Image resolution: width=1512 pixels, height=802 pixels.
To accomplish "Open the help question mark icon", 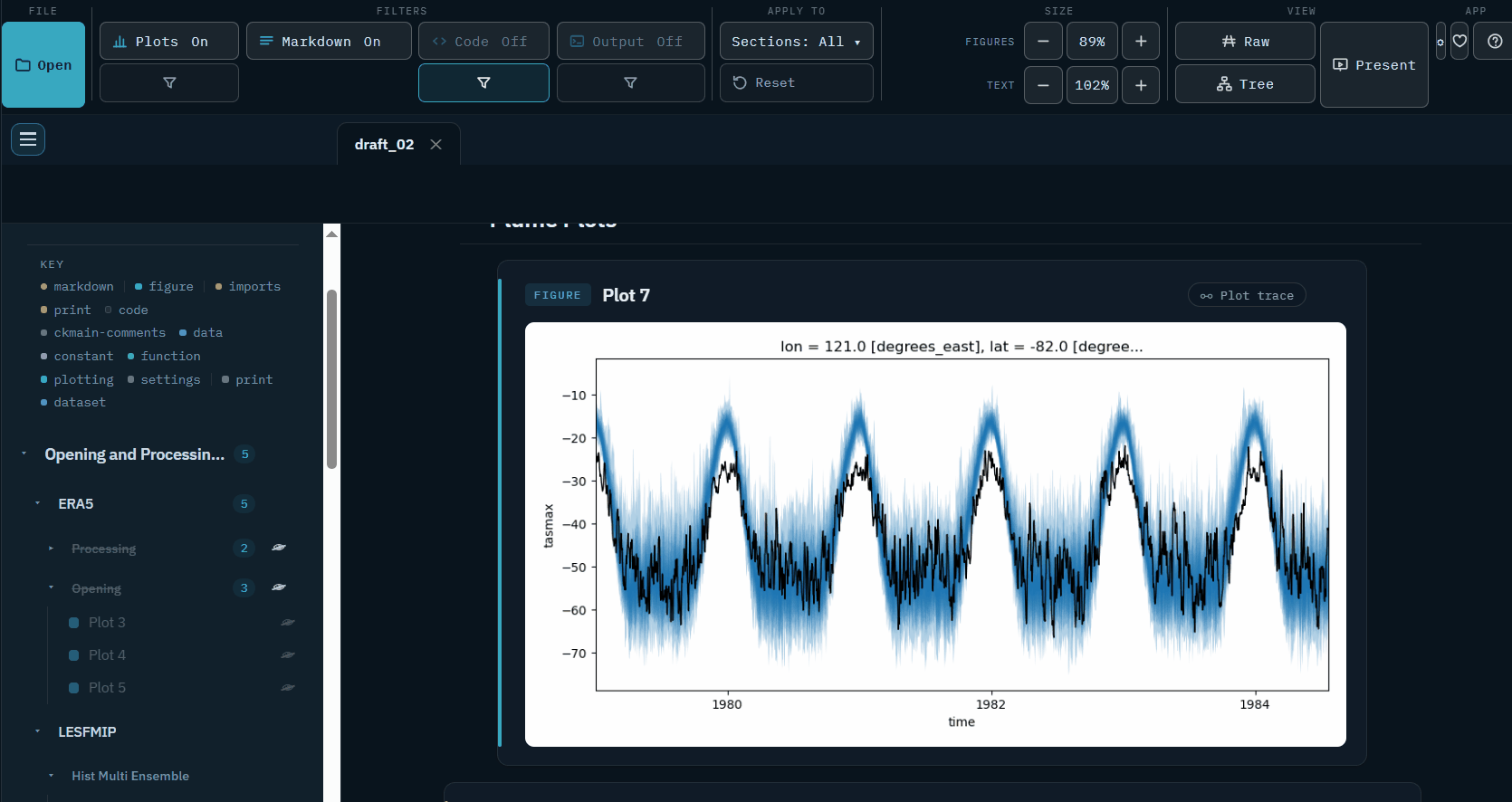I will [x=1495, y=42].
